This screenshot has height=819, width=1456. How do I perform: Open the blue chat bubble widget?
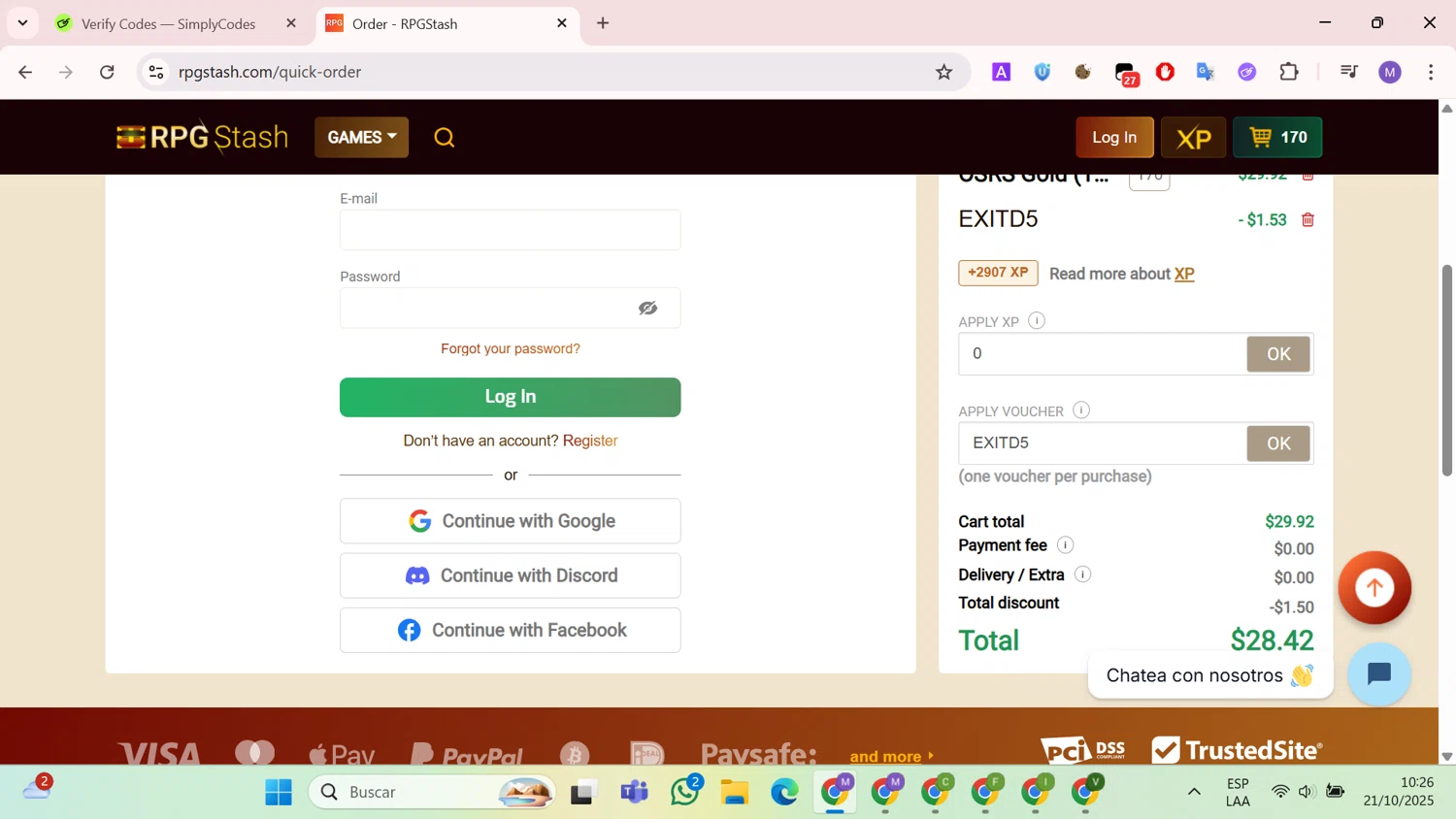click(1379, 673)
